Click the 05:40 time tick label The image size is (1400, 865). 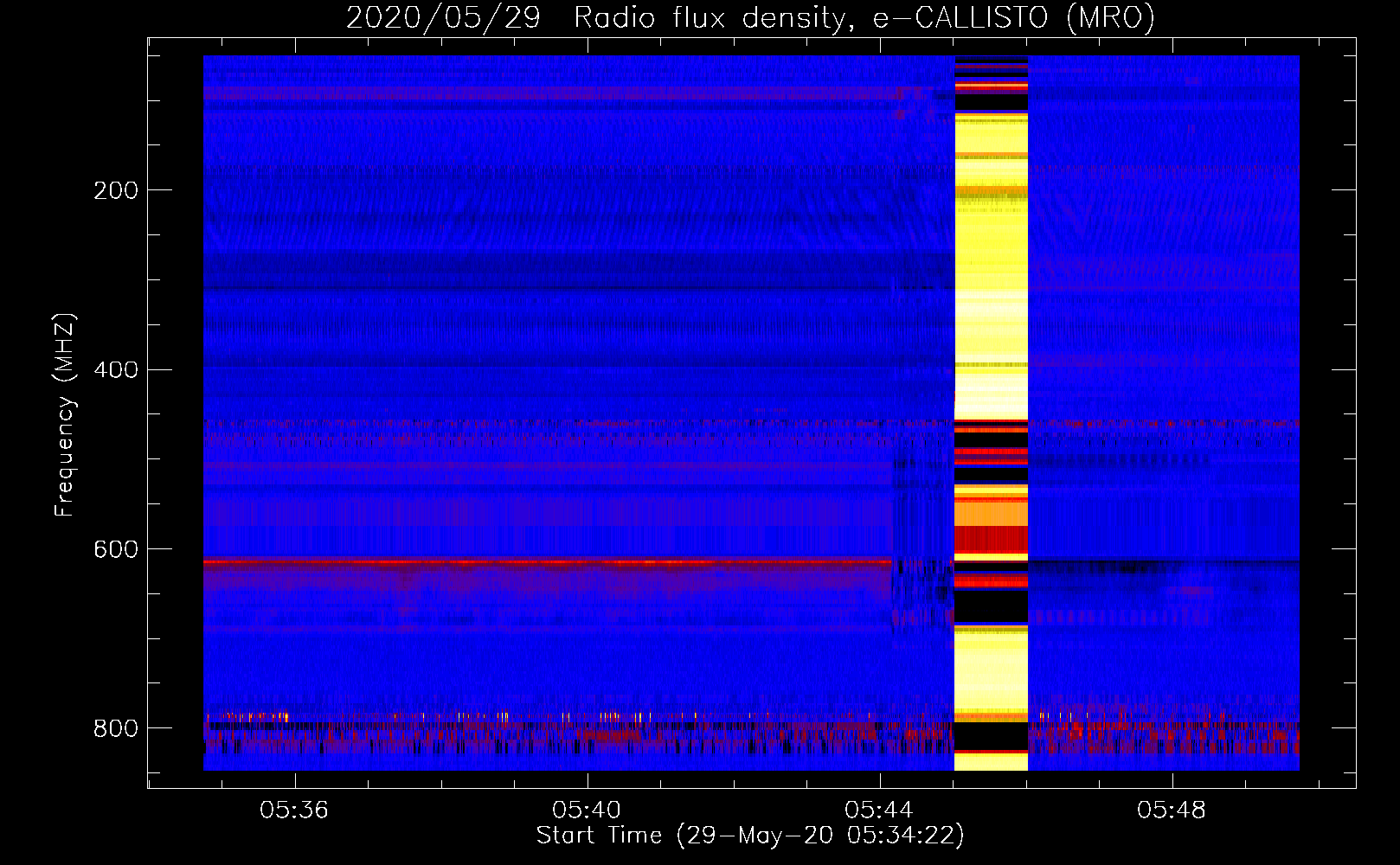[x=587, y=810]
